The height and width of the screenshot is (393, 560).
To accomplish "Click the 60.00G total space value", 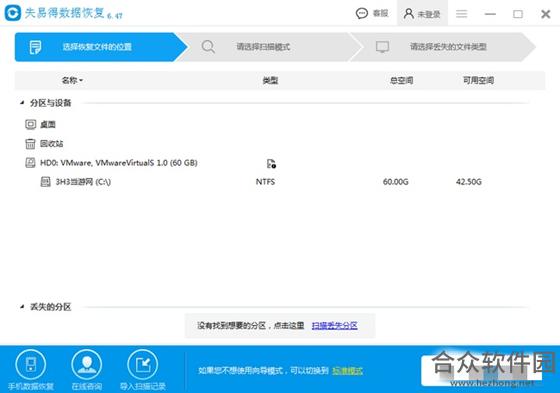I will pyautogui.click(x=395, y=182).
